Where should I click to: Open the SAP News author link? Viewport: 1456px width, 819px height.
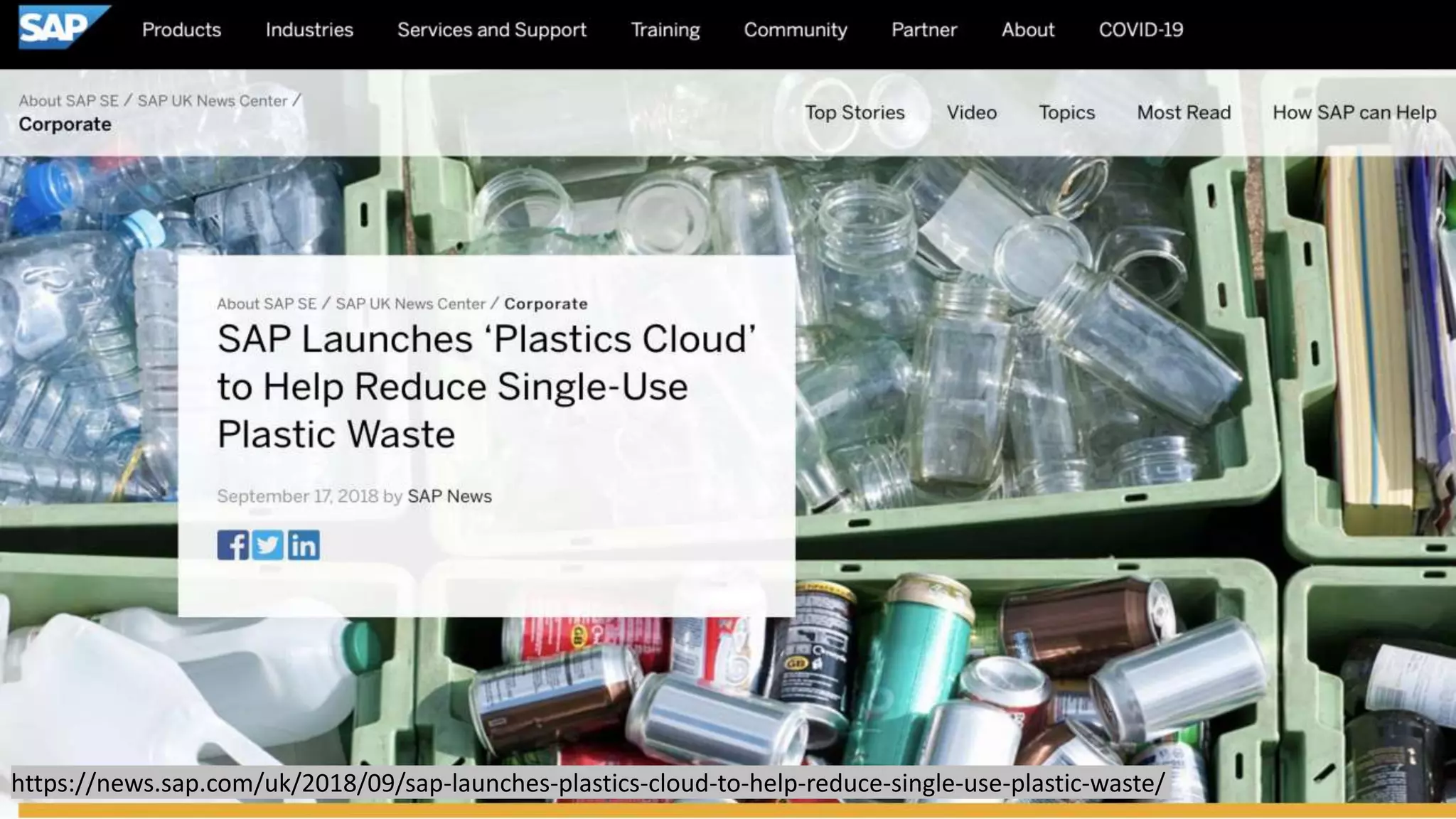pos(449,496)
